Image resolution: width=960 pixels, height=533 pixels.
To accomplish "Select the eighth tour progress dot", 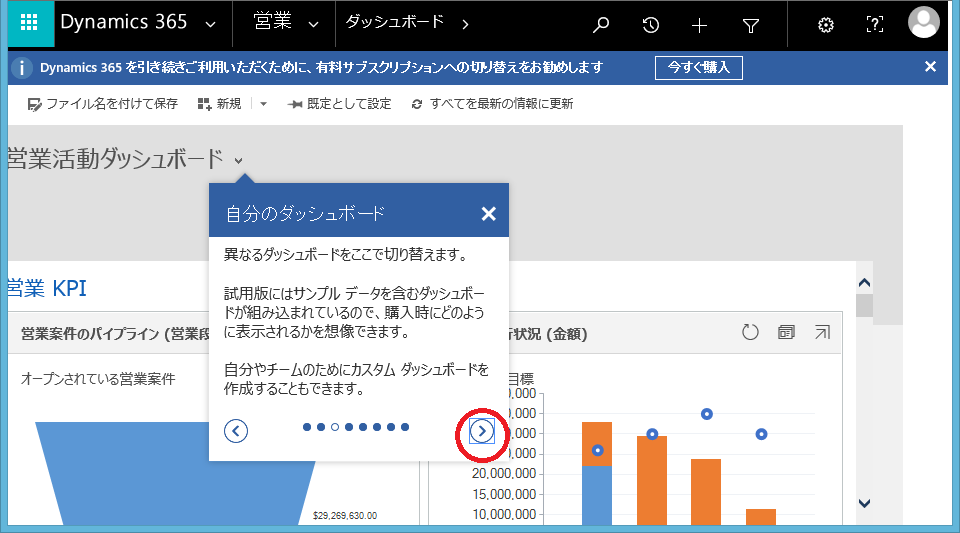I will 405,427.
